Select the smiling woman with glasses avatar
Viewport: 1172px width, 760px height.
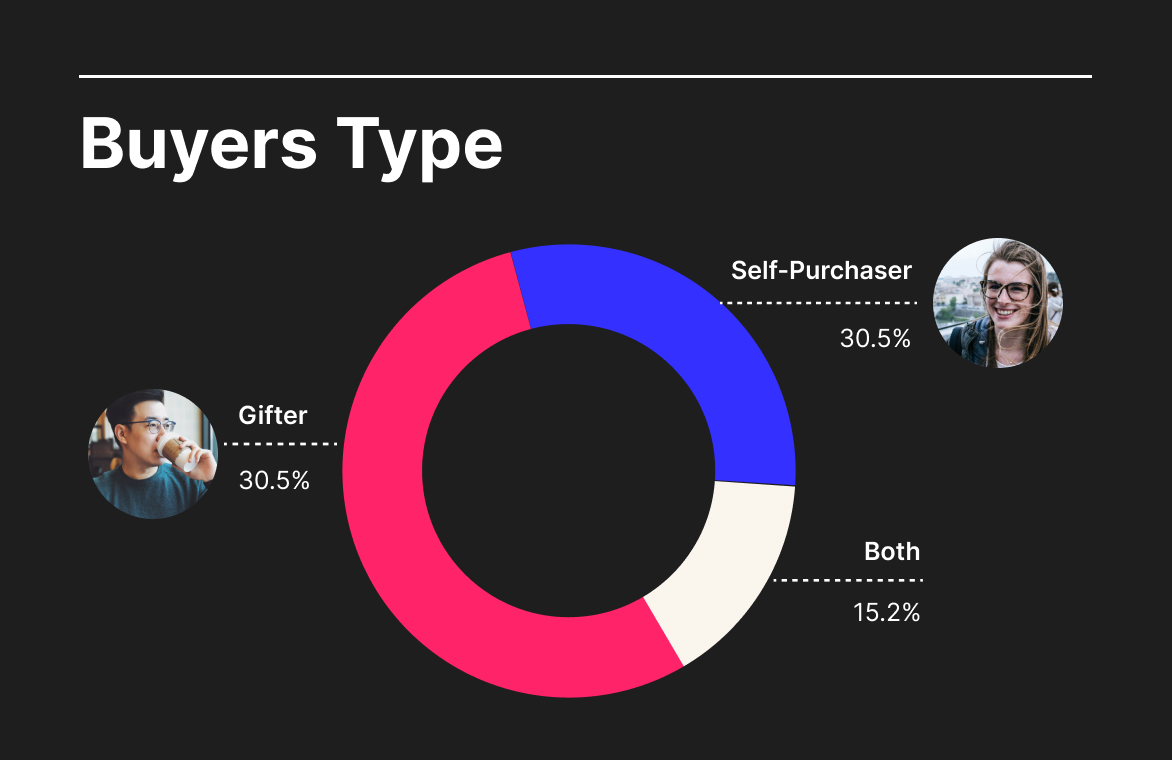[x=997, y=302]
